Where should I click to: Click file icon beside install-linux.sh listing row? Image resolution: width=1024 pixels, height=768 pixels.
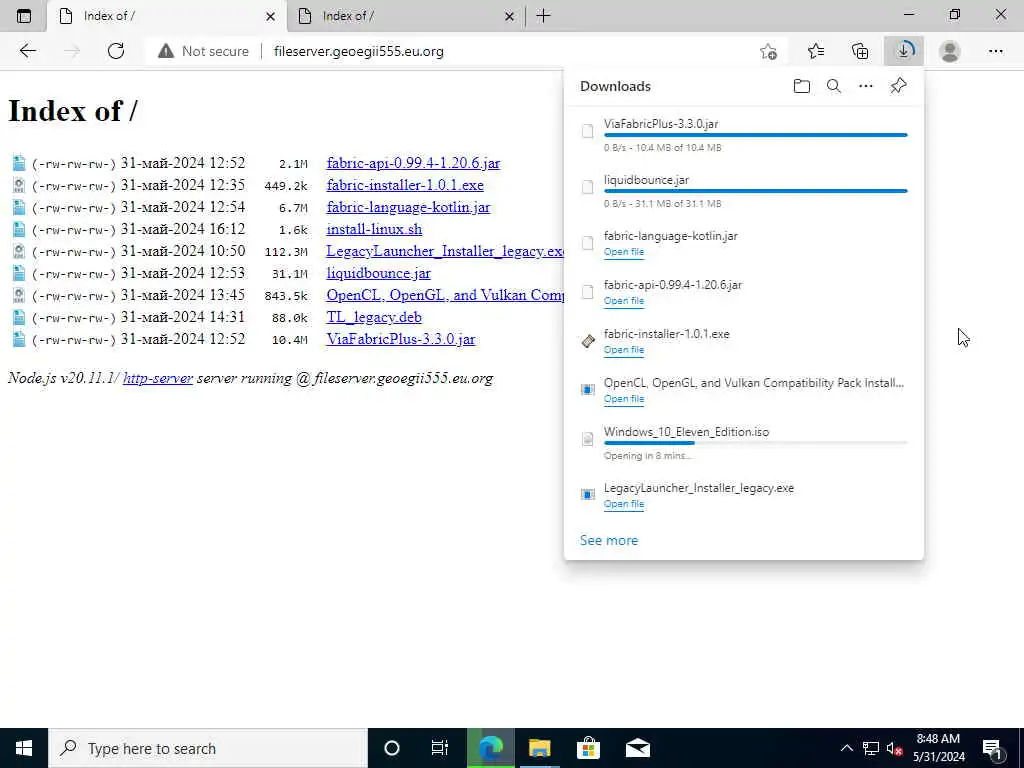19,229
